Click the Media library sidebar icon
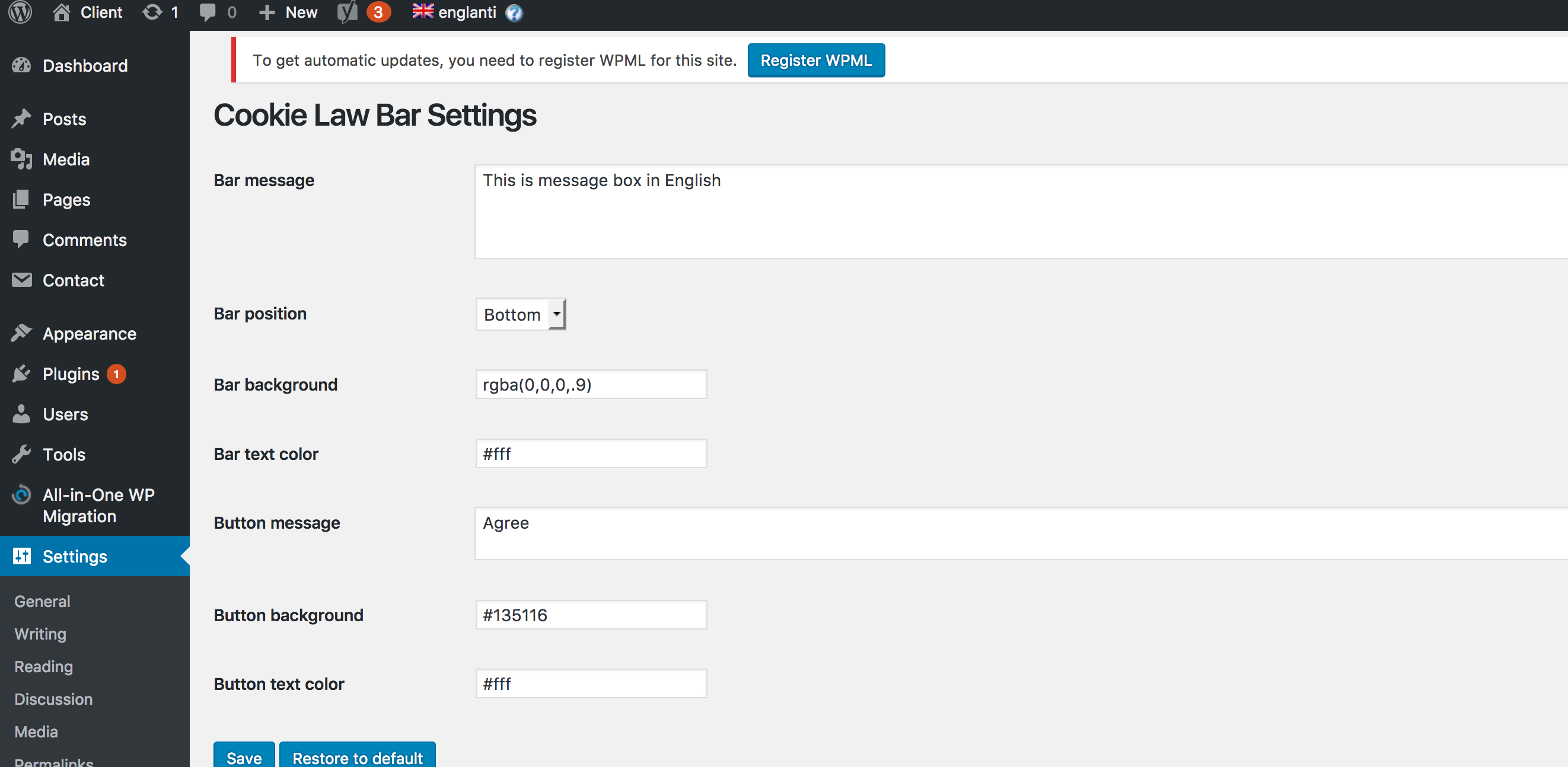Viewport: 1568px width, 767px height. (x=21, y=159)
